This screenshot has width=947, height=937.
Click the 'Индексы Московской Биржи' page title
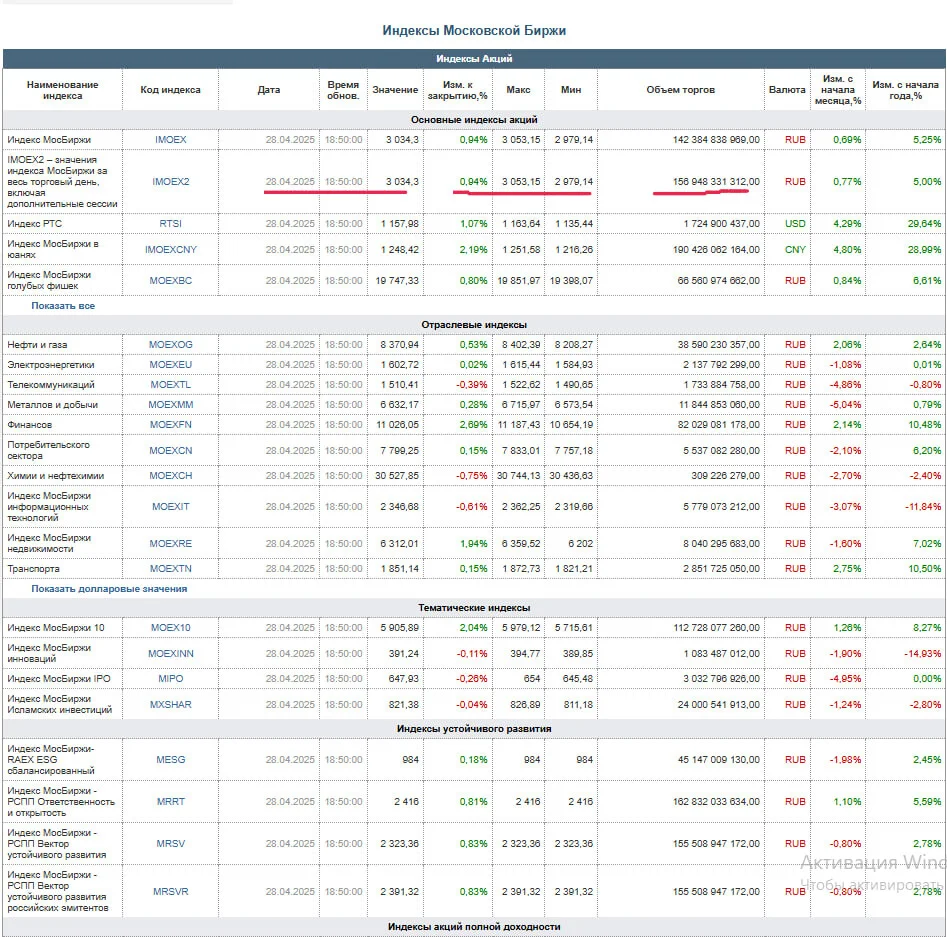coord(474,31)
